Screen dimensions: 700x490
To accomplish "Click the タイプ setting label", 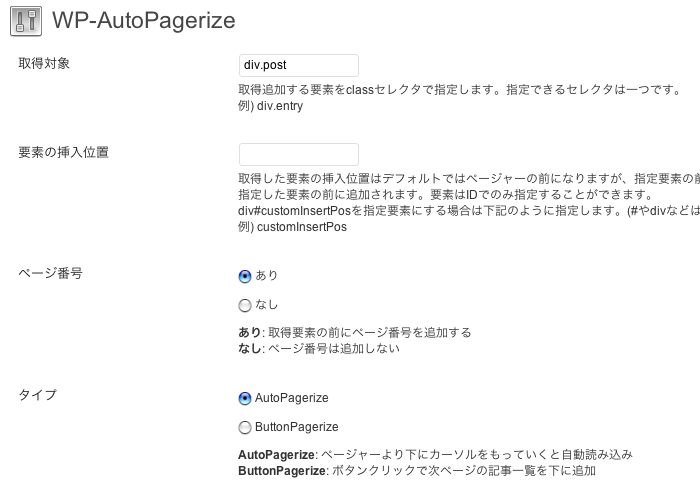I will 38,395.
